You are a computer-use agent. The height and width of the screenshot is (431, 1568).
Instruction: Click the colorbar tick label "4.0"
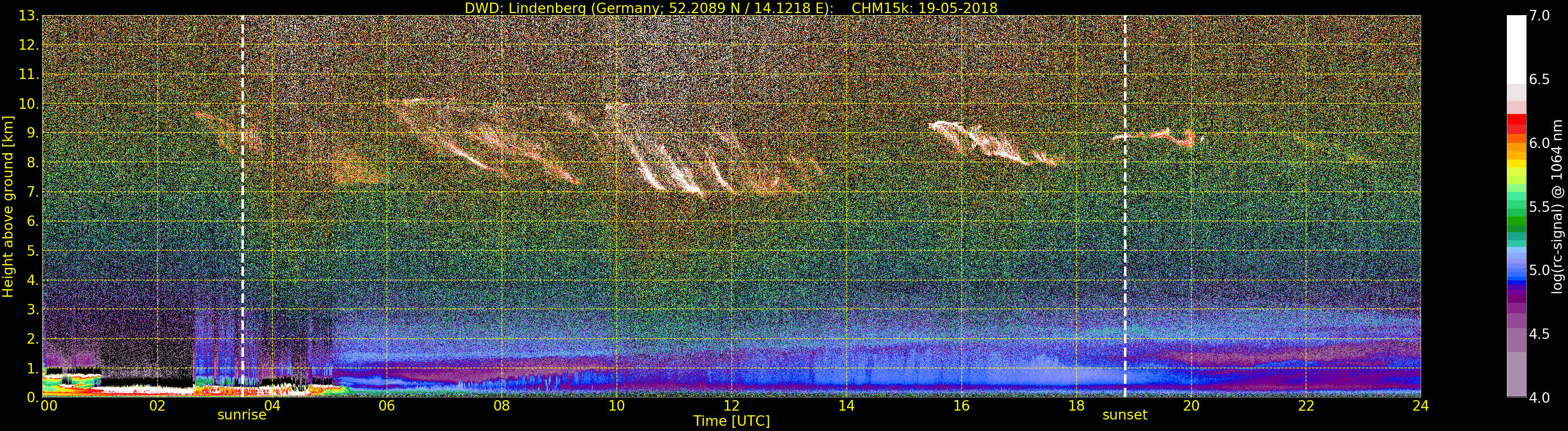pyautogui.click(x=1539, y=398)
